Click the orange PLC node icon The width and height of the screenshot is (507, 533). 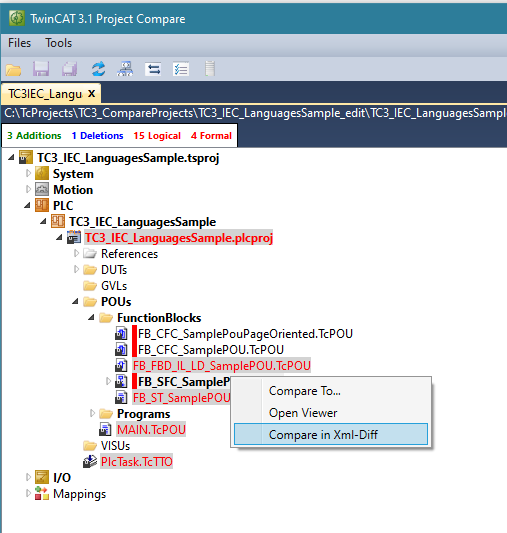click(x=42, y=205)
